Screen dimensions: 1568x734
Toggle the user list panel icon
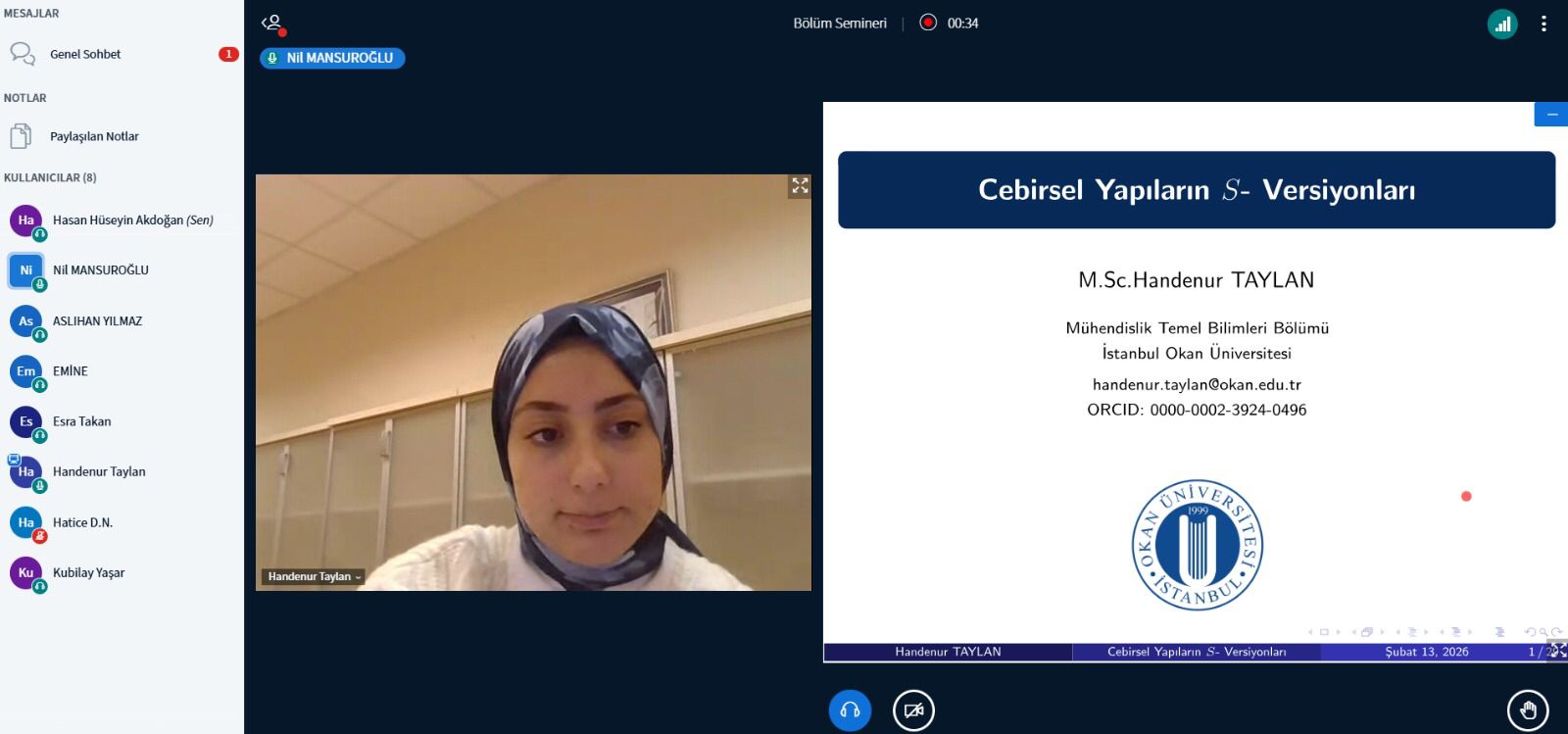click(x=272, y=23)
